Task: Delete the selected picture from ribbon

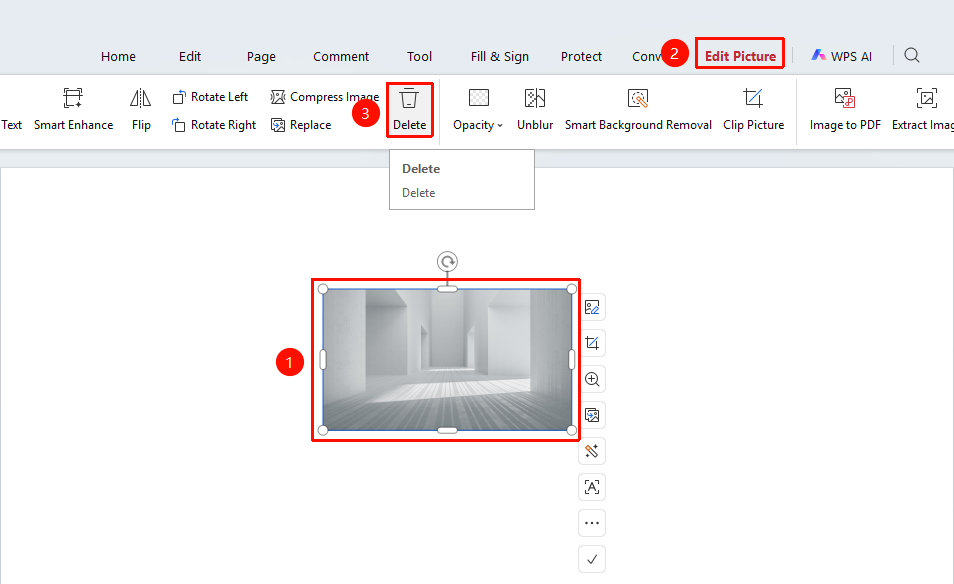Action: coord(409,110)
